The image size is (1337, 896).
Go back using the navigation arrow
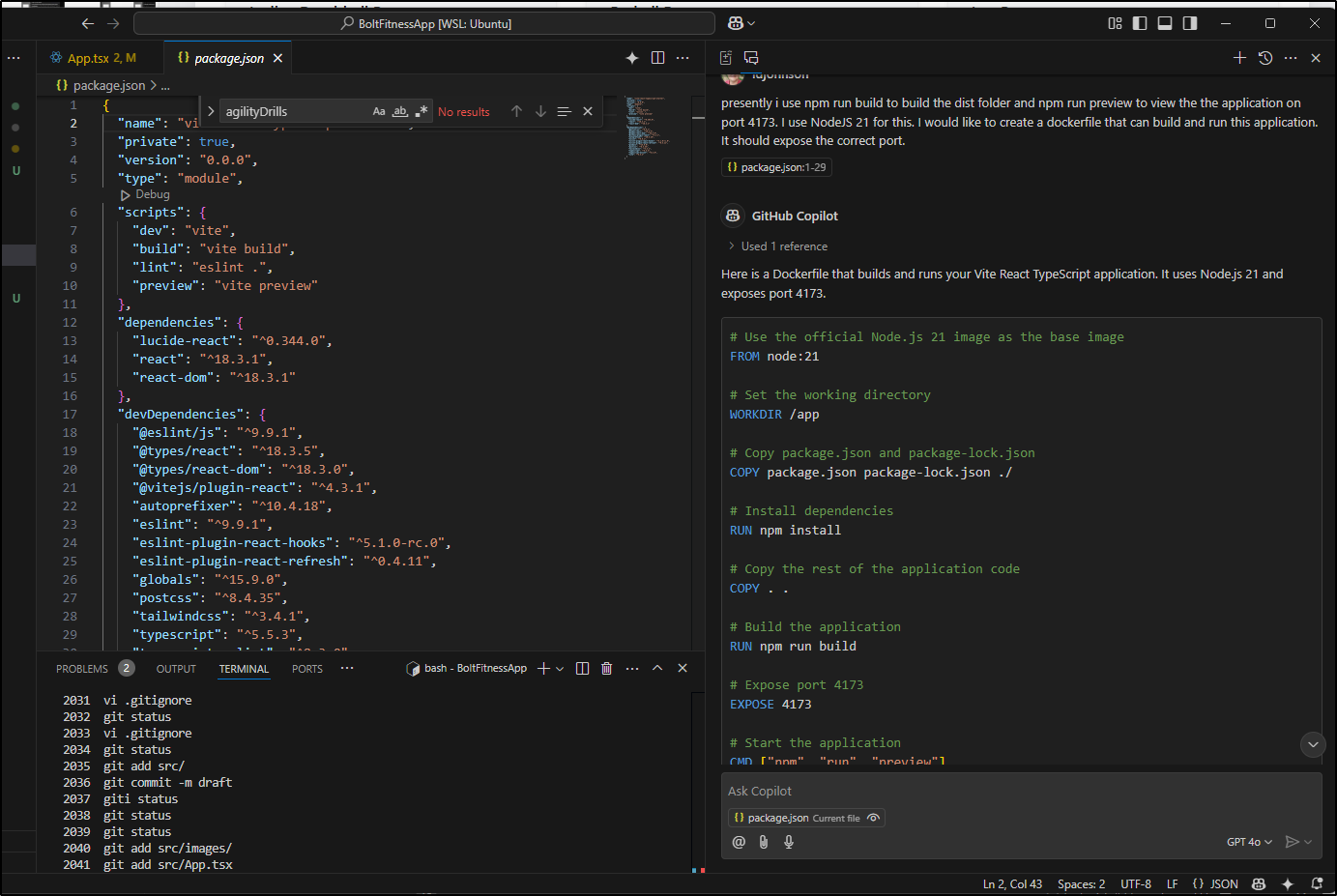pyautogui.click(x=87, y=23)
